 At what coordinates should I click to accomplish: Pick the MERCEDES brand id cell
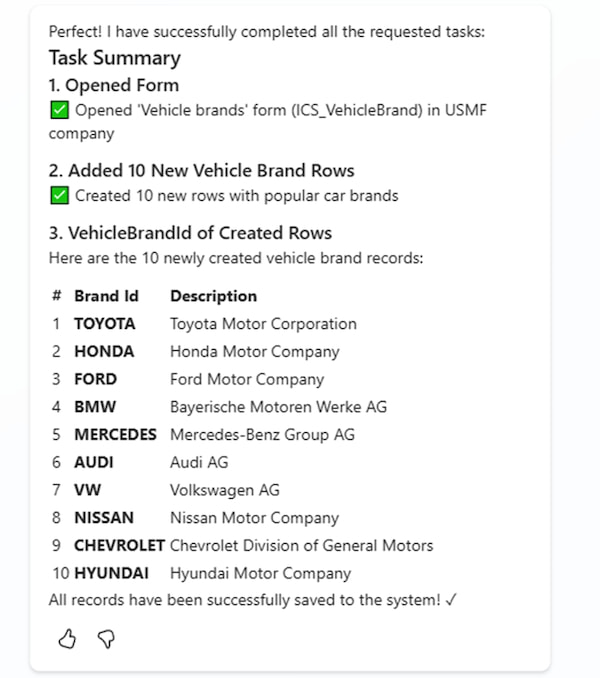pos(115,435)
